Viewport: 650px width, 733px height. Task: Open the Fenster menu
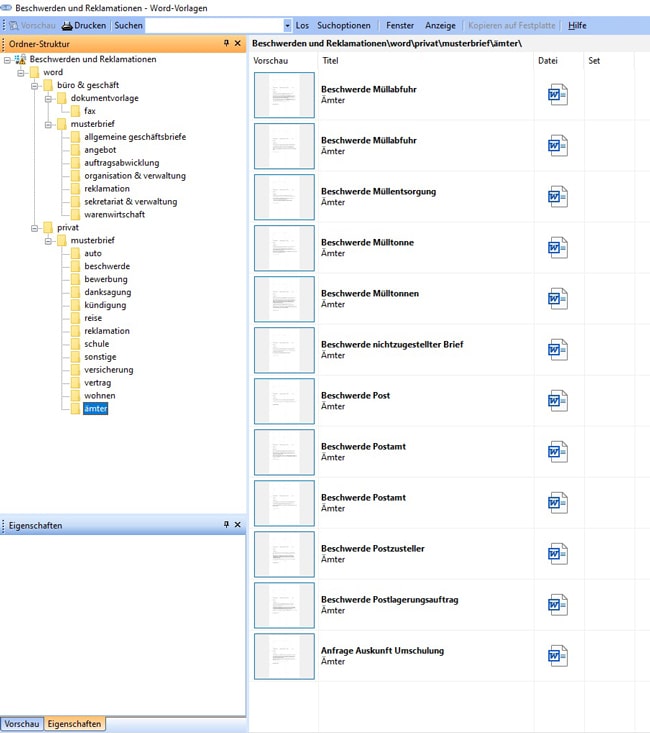pyautogui.click(x=400, y=25)
